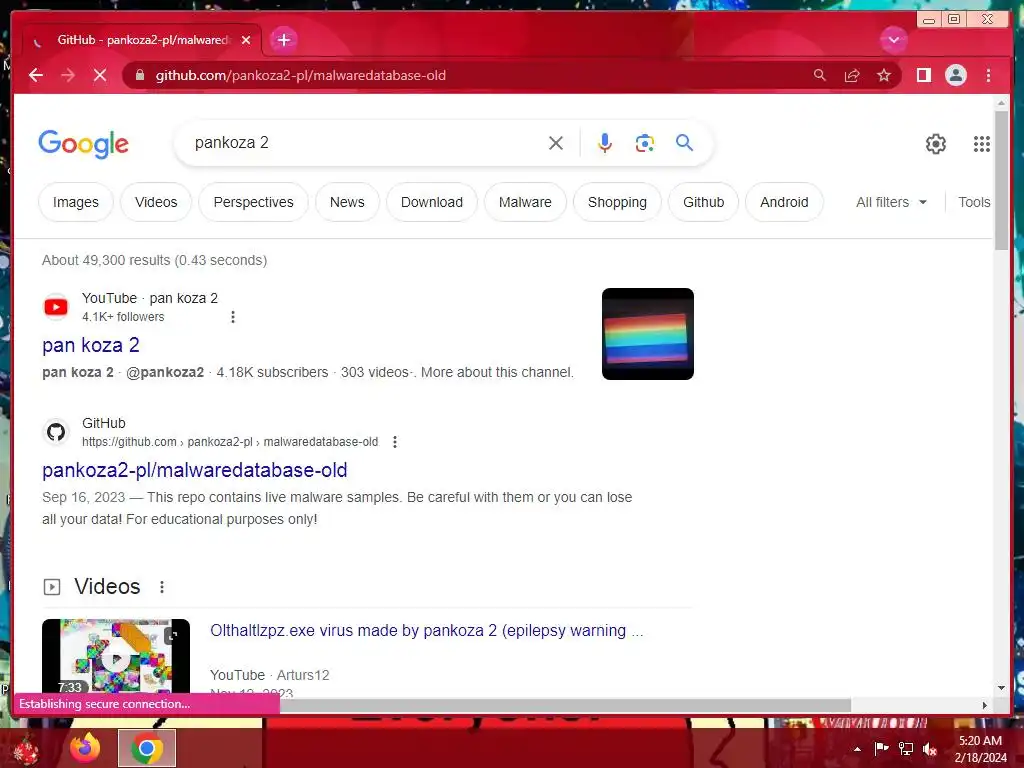Select the Shopping filter chip
The width and height of the screenshot is (1024, 768).
tap(617, 202)
